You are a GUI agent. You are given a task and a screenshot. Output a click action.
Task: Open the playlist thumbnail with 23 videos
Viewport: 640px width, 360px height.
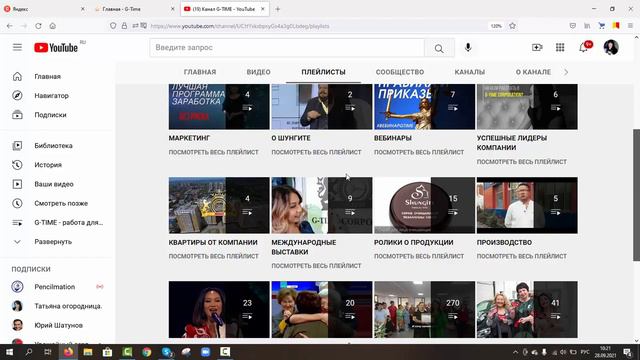(x=219, y=309)
